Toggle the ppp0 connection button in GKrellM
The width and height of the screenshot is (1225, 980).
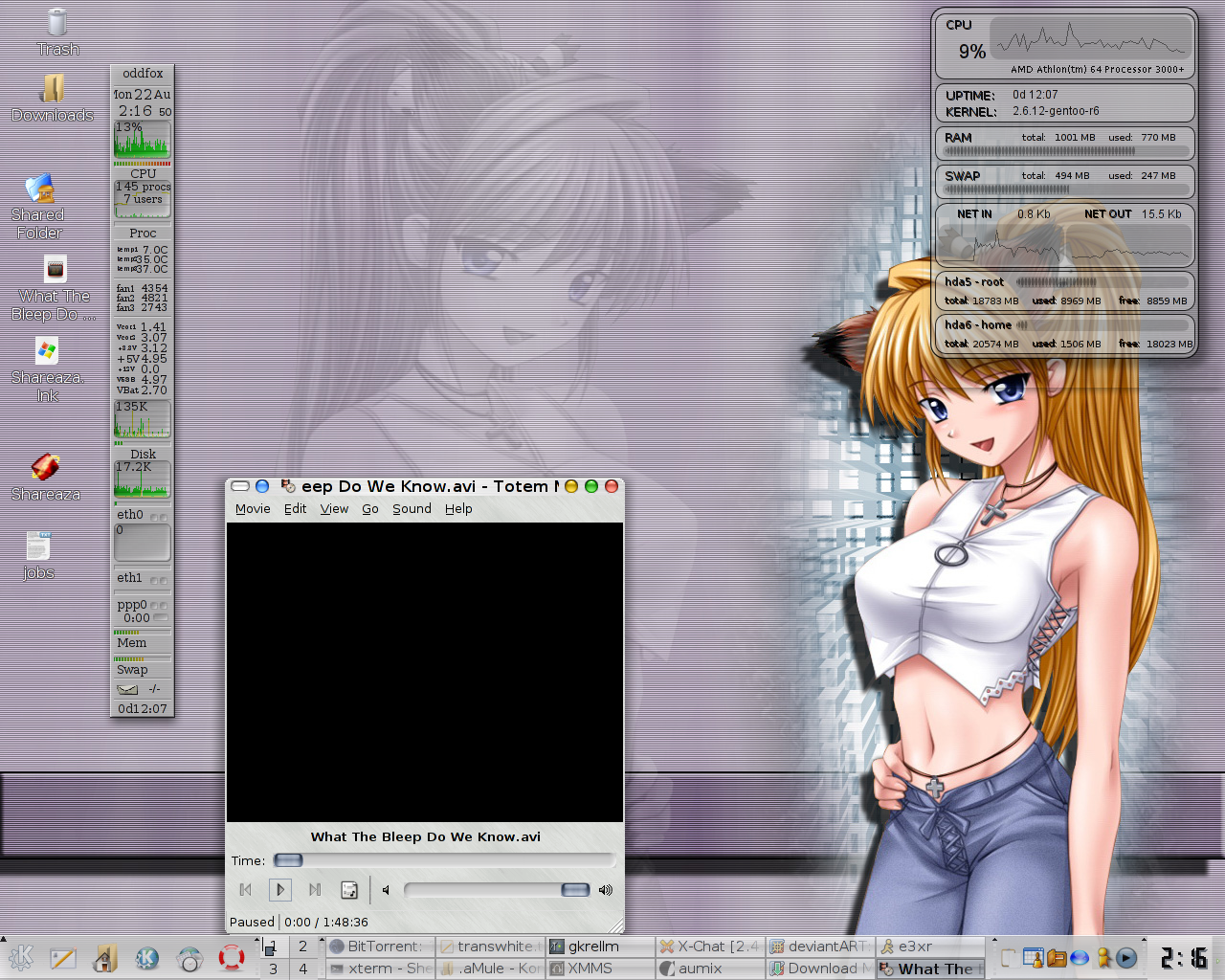[160, 617]
